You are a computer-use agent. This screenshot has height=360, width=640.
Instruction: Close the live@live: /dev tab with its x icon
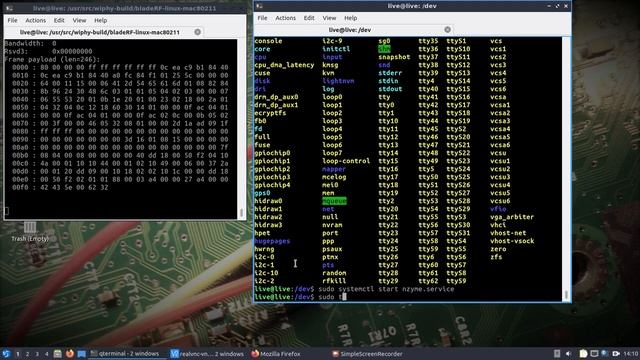tap(447, 29)
